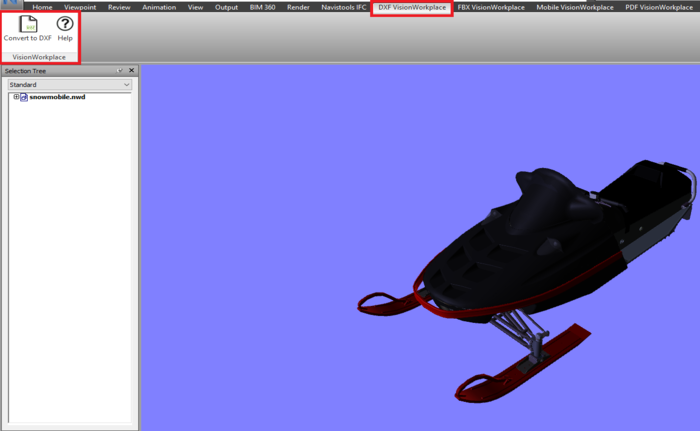Open the BIM 360 tab

coord(262,7)
